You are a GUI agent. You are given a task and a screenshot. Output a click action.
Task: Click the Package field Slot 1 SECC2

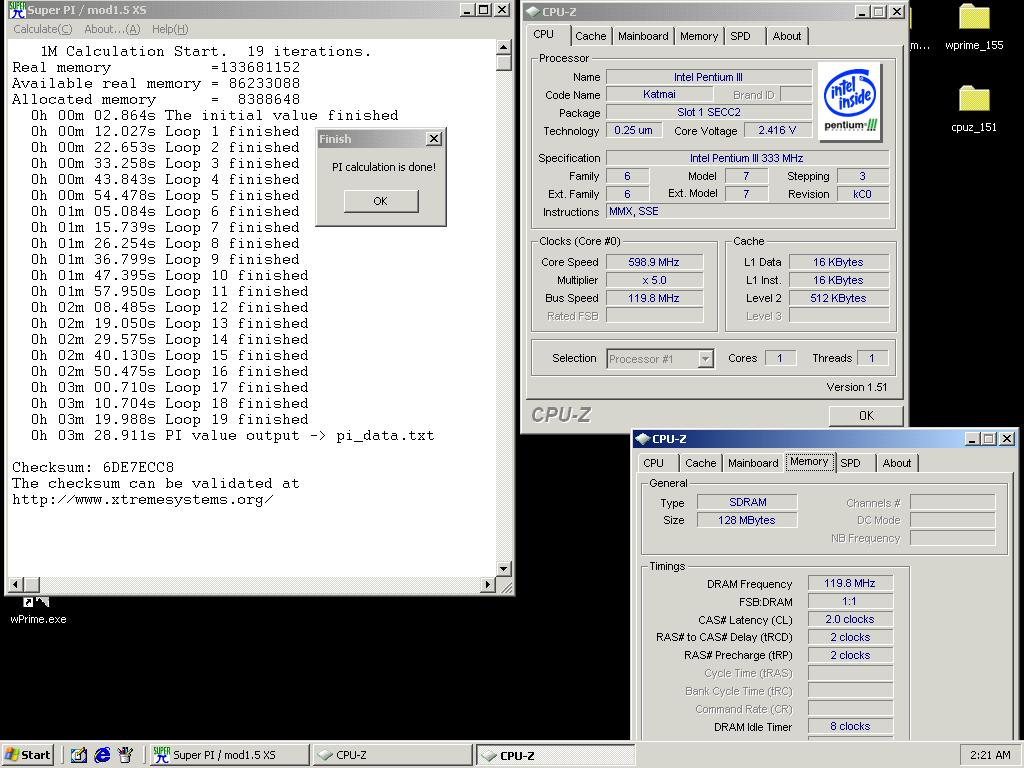(x=709, y=112)
